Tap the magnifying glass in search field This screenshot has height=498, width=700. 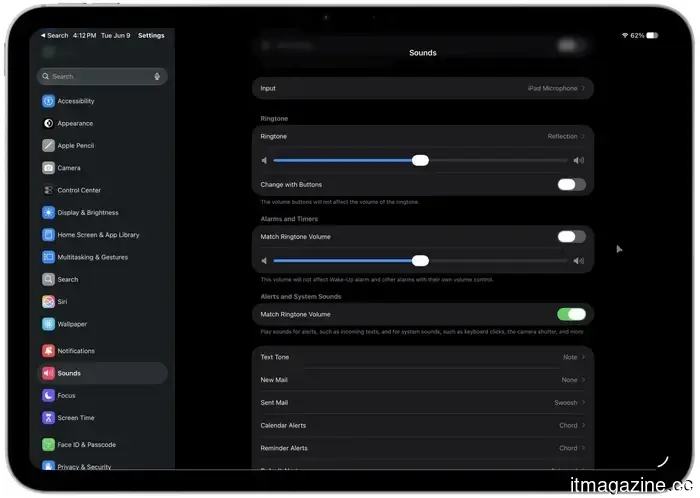pyautogui.click(x=46, y=76)
